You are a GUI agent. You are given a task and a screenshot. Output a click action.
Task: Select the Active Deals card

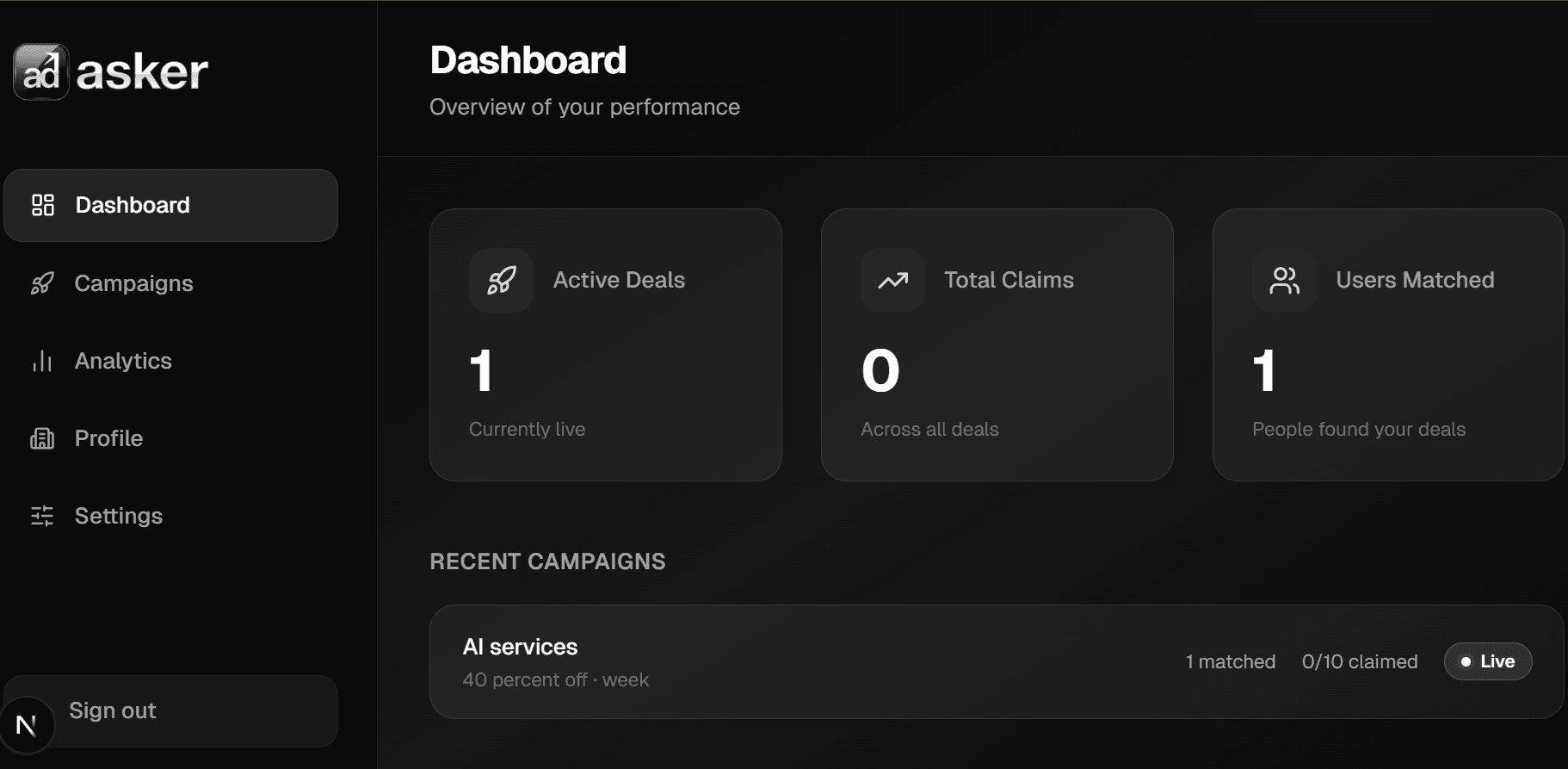pyautogui.click(x=606, y=344)
